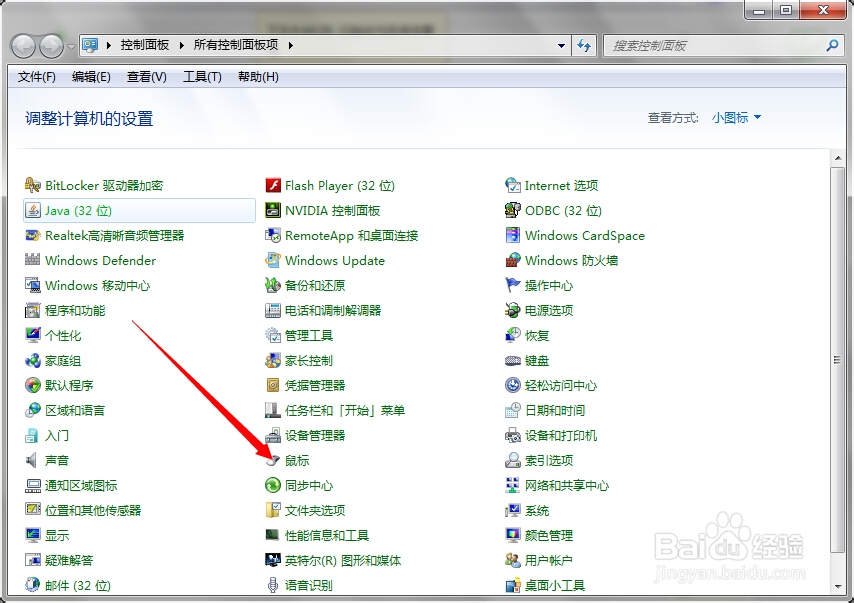Open the 查看(V) menu

(145, 77)
